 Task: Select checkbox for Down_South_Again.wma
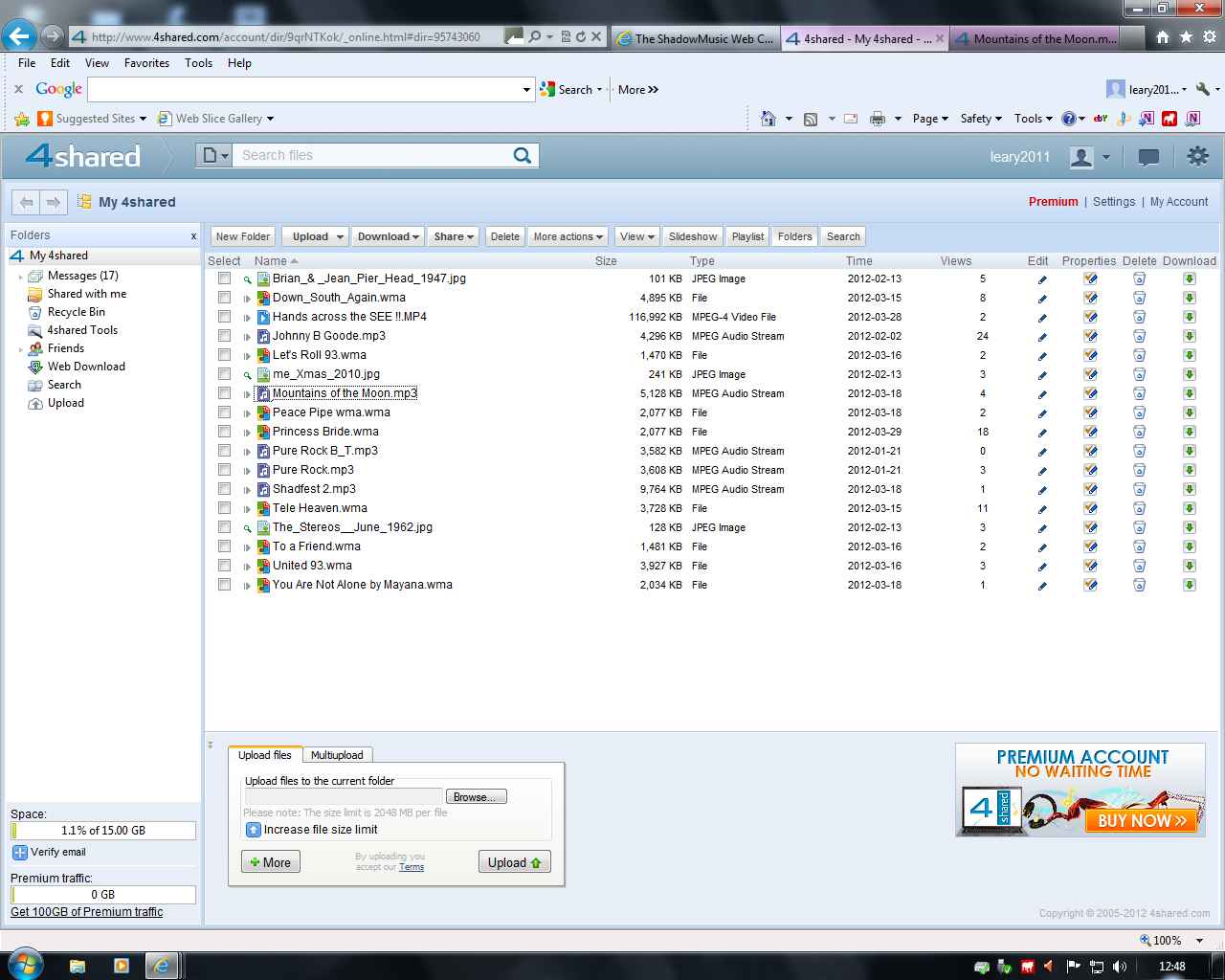click(224, 298)
